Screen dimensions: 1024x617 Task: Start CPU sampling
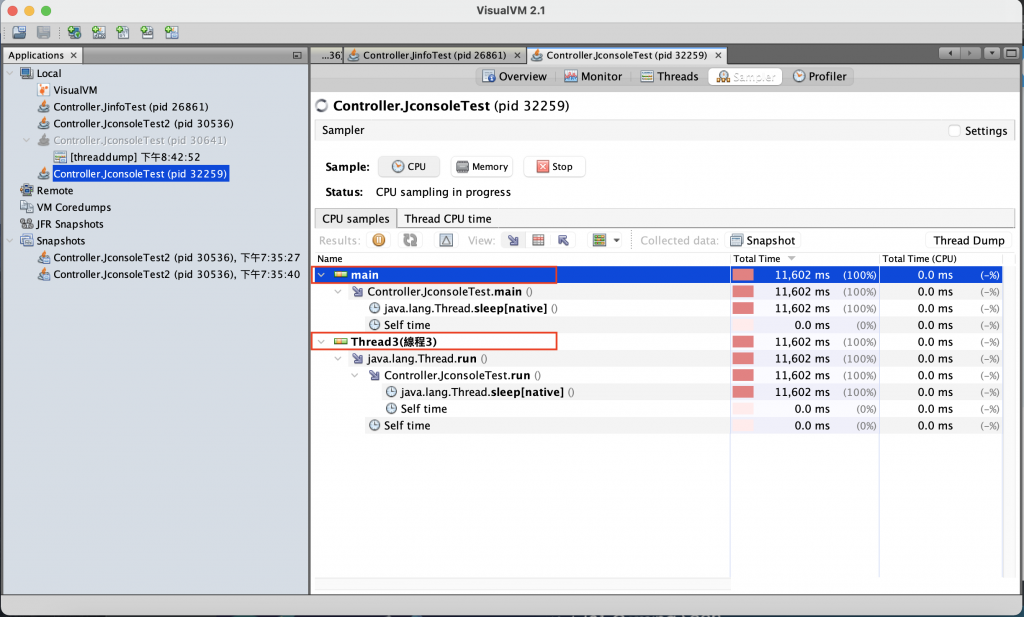tap(409, 166)
